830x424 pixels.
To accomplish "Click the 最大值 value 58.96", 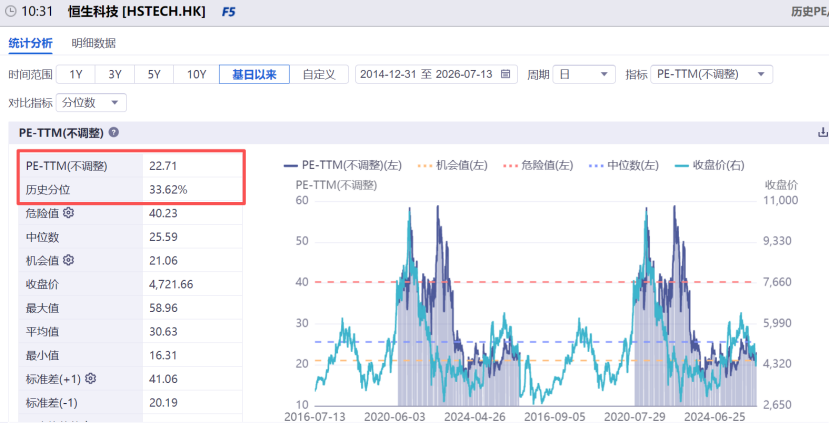I will coord(163,308).
